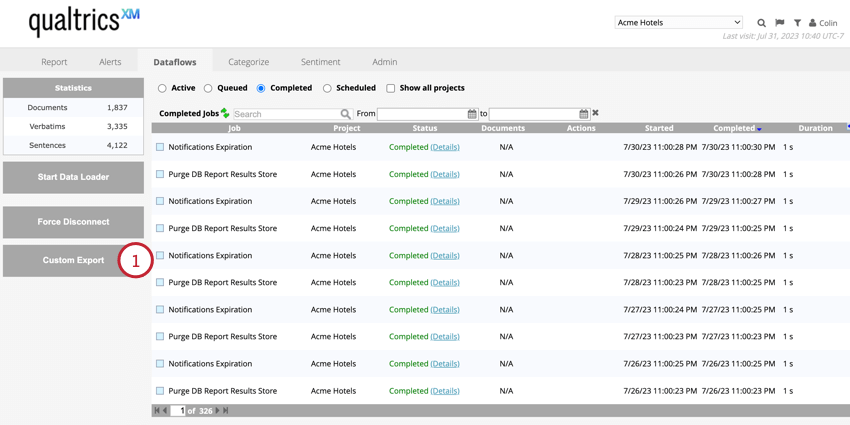Open the Categorize tab

click(248, 62)
